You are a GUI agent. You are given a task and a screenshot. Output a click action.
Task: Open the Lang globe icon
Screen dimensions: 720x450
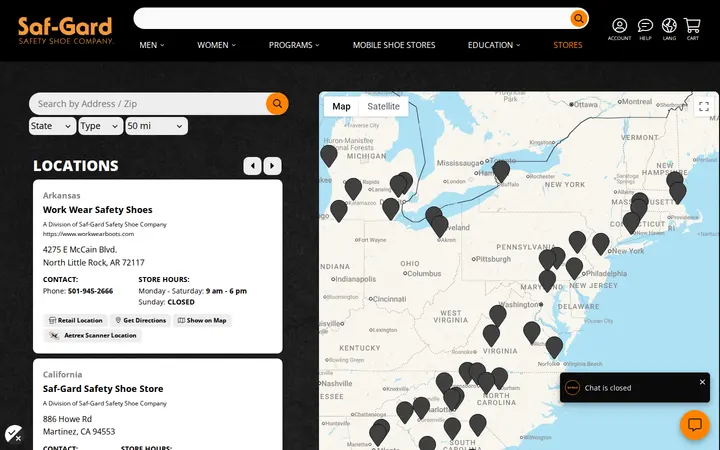coord(669,29)
